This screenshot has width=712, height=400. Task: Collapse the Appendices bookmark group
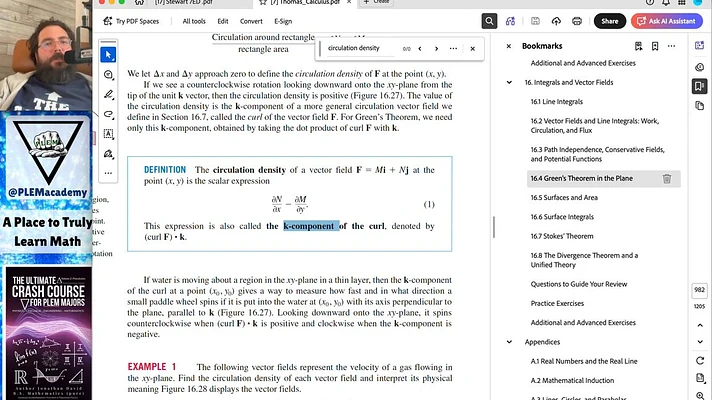509,342
